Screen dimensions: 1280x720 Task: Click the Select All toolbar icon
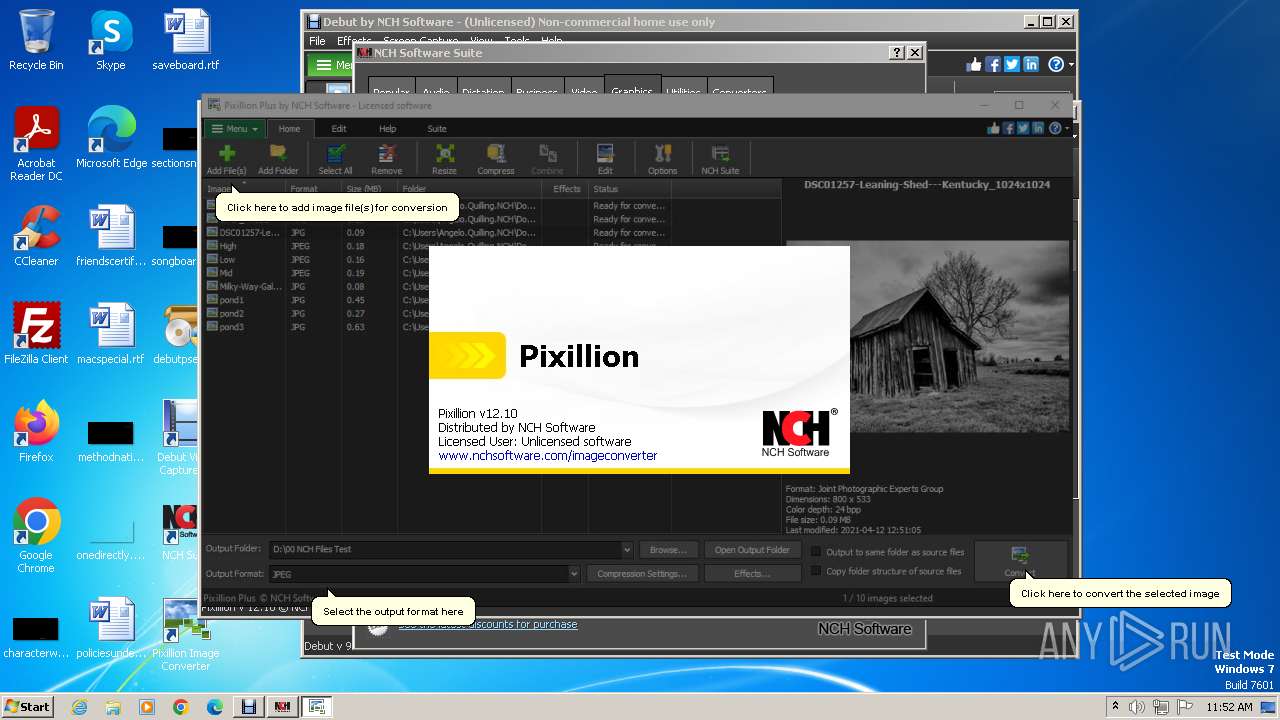[335, 158]
